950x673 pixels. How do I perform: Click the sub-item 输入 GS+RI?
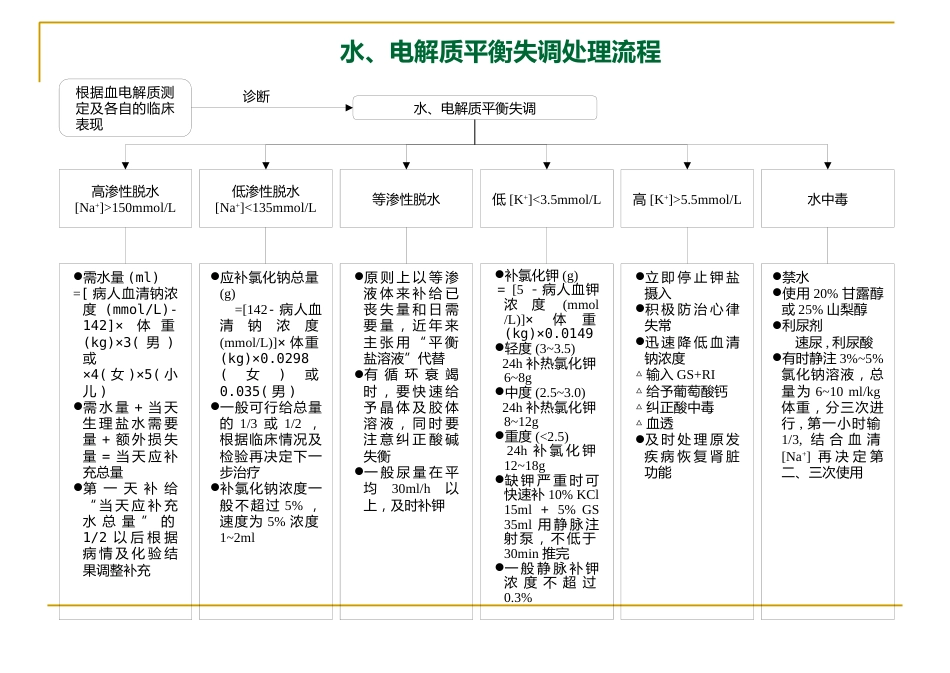(x=676, y=375)
